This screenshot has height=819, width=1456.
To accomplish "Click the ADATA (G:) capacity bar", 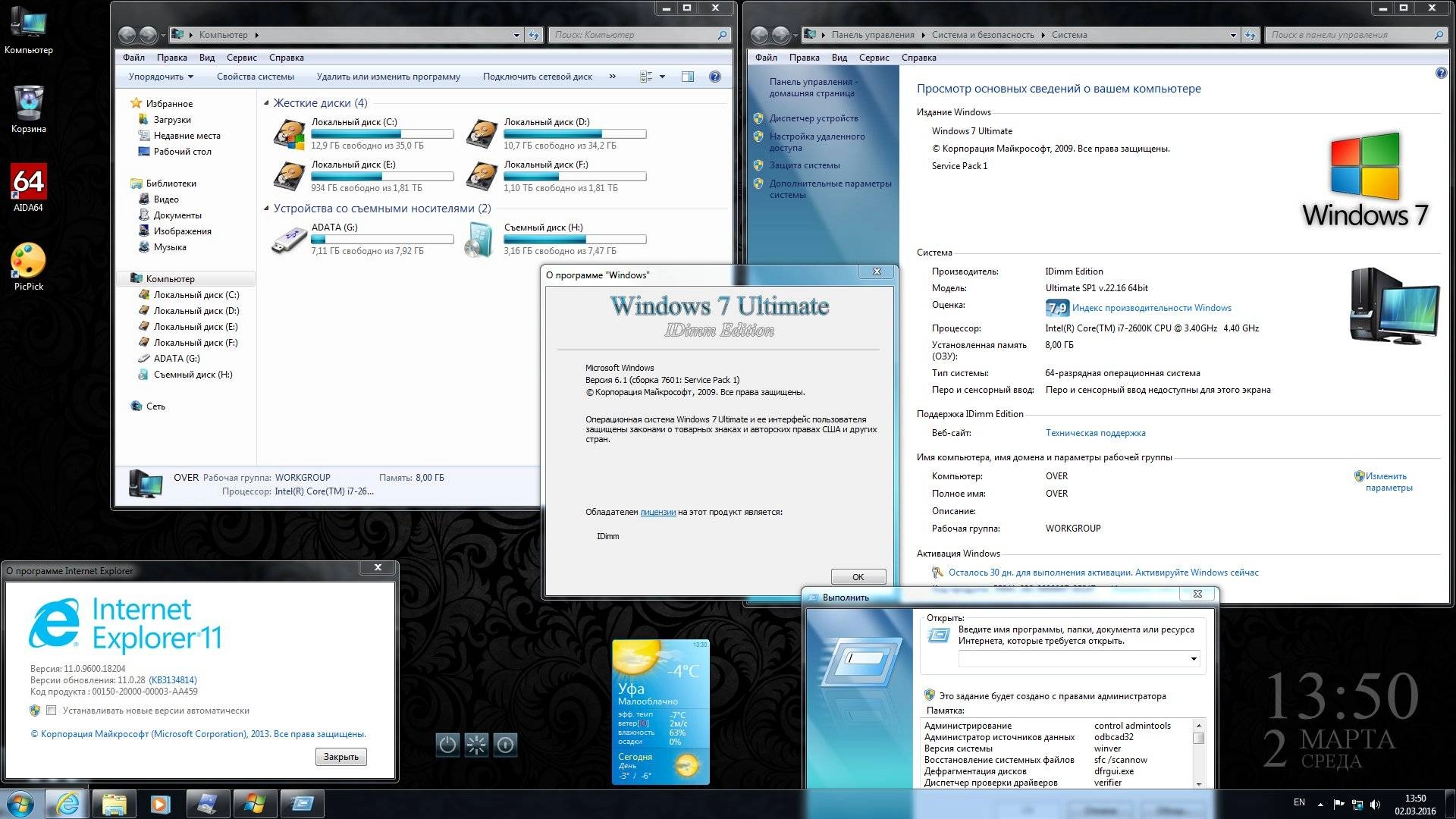I will tap(382, 239).
